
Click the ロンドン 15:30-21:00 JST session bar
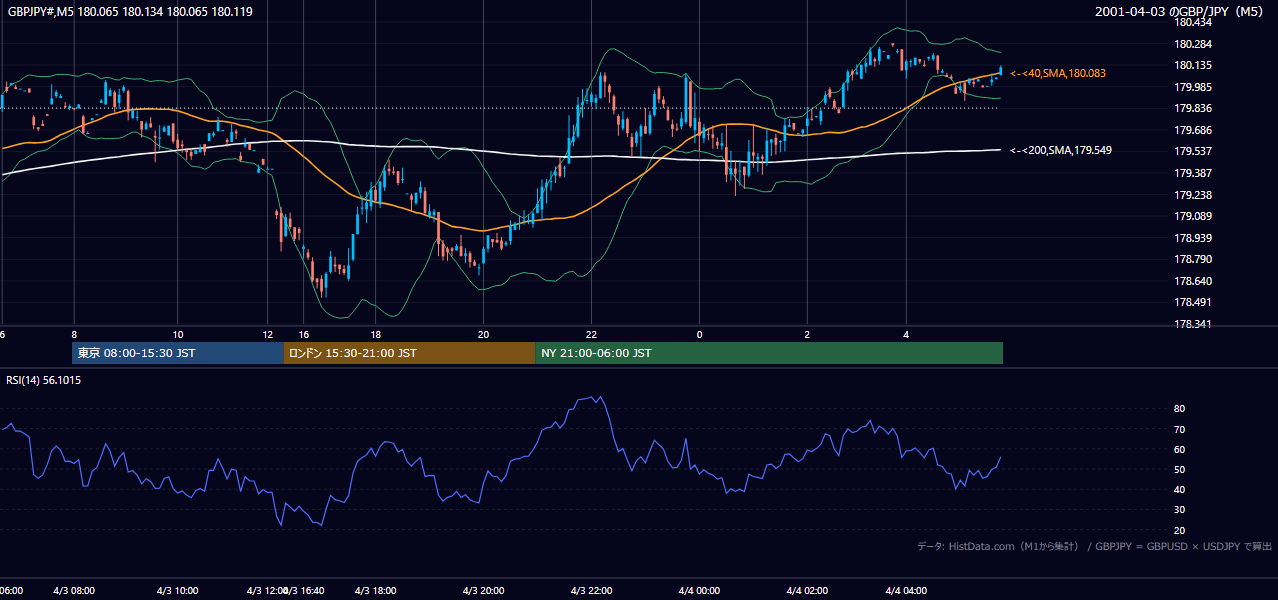pyautogui.click(x=410, y=353)
